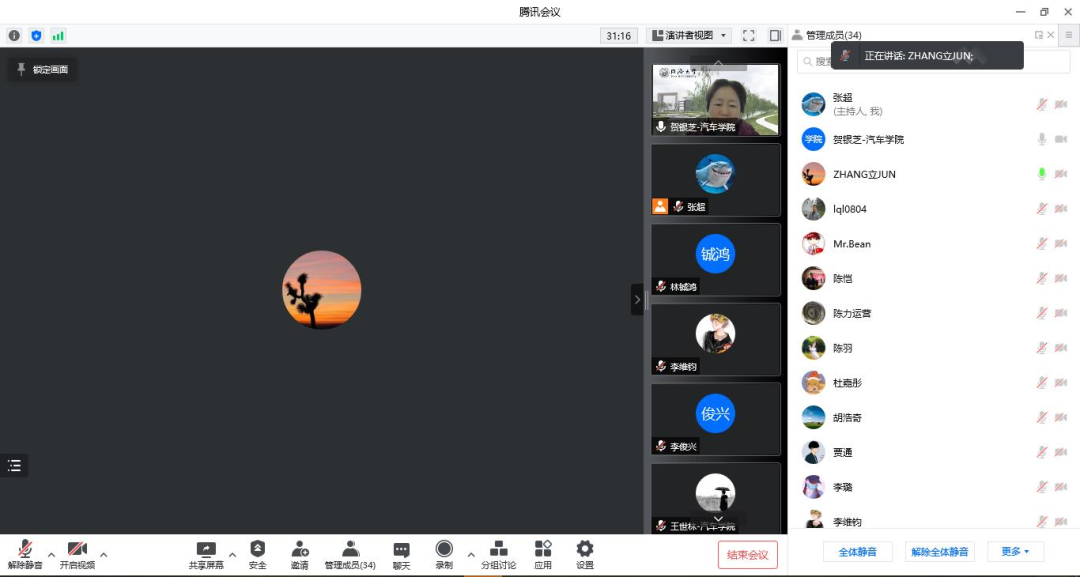This screenshot has height=577, width=1080.
Task: Open the 应用 apps icon
Action: pos(543,554)
